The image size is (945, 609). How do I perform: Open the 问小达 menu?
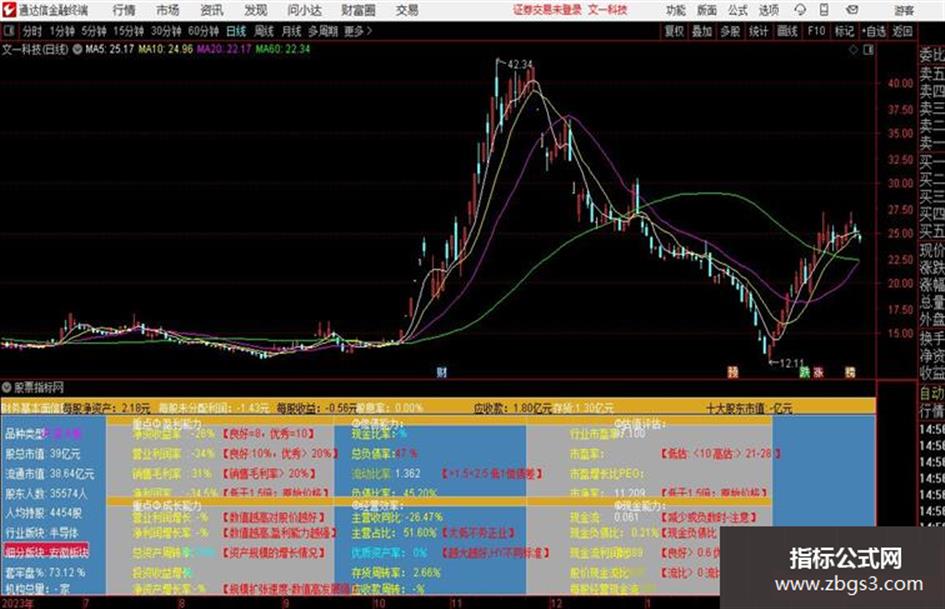(304, 10)
